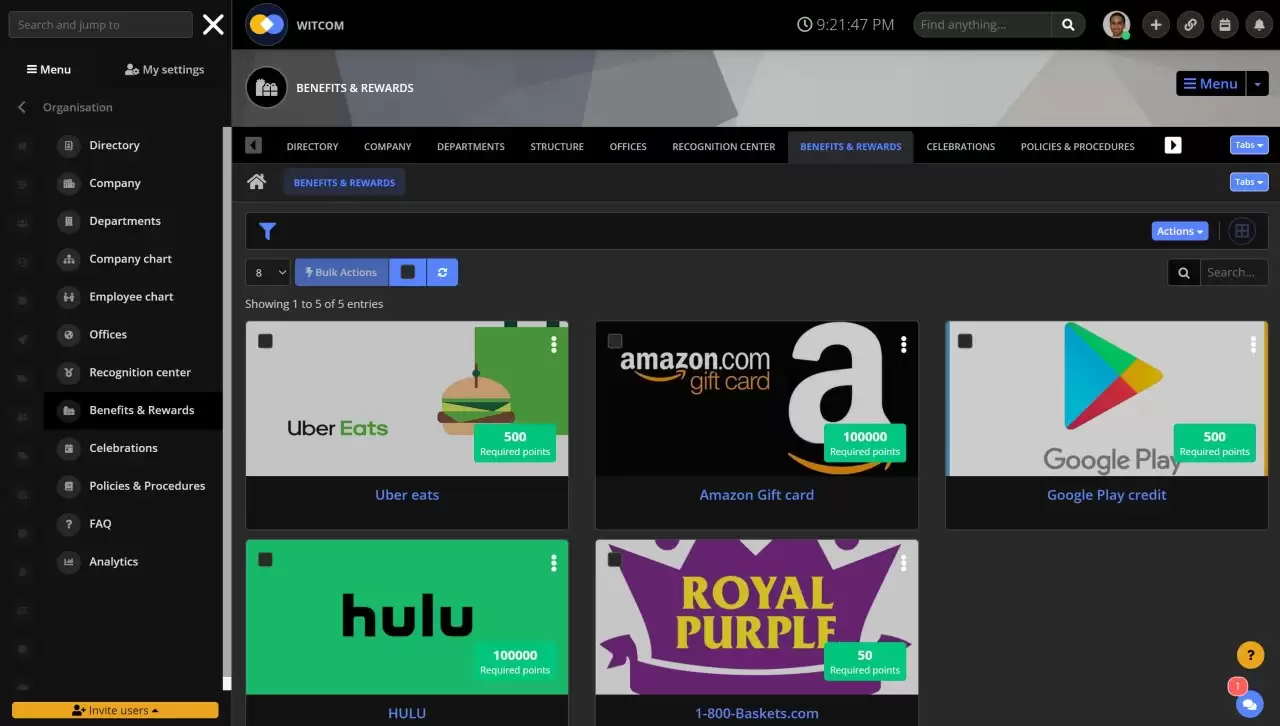Select the Amazon Gift card checkbox

click(615, 341)
